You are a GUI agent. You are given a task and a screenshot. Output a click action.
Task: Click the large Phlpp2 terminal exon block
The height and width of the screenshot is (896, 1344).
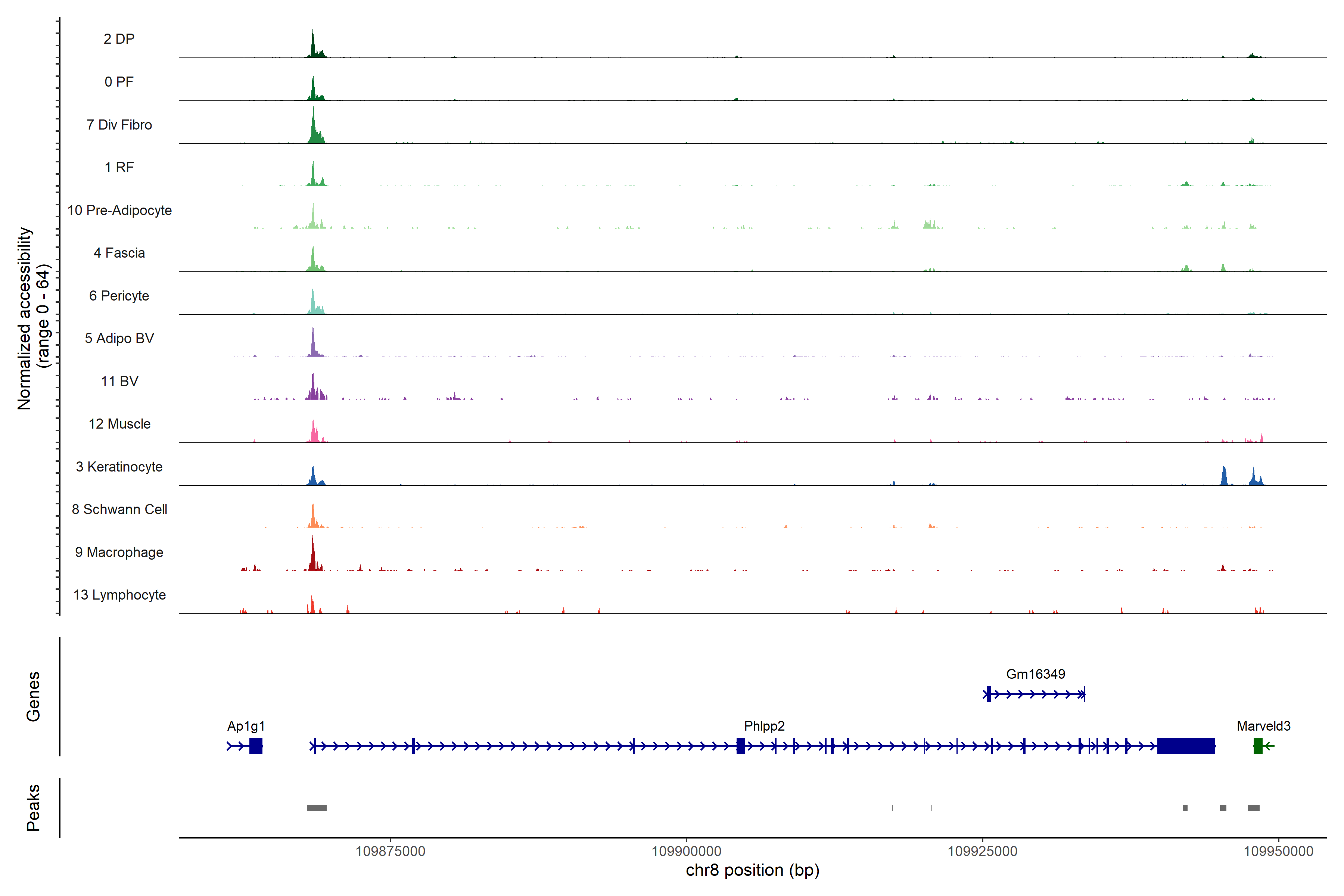pyautogui.click(x=1186, y=746)
